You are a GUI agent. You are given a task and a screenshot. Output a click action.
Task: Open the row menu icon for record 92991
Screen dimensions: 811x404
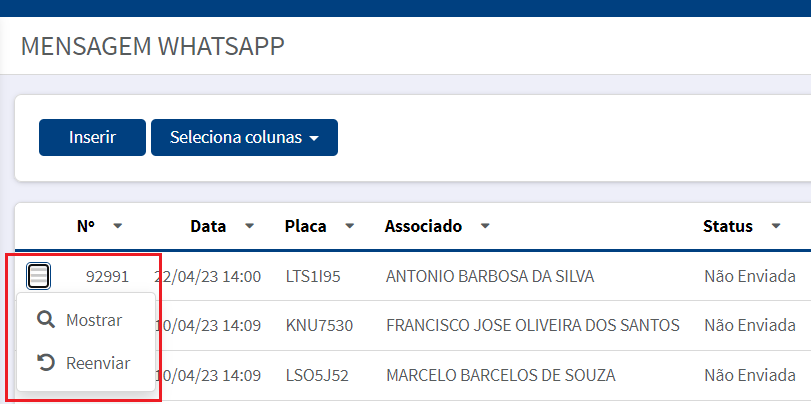point(38,276)
